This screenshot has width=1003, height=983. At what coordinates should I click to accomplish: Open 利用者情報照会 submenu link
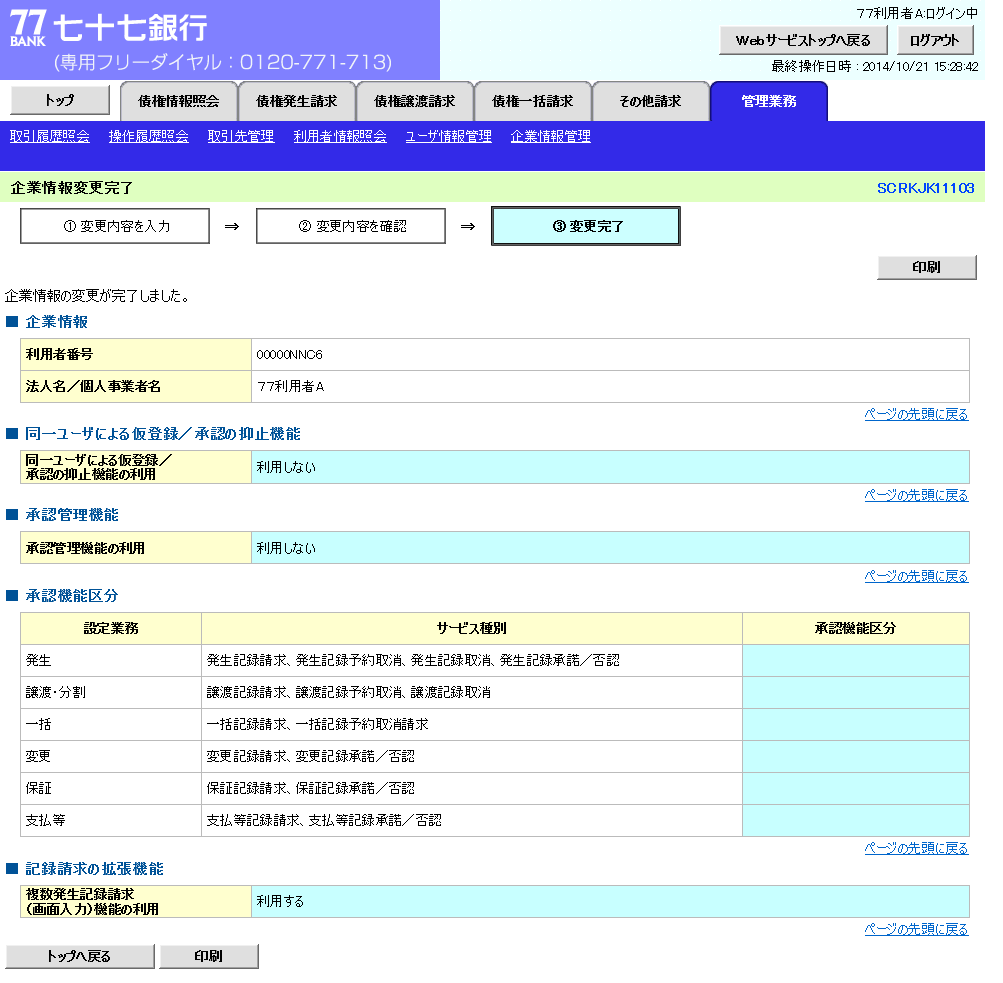tap(340, 136)
